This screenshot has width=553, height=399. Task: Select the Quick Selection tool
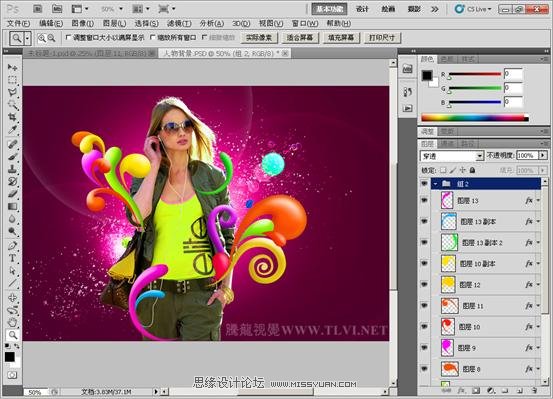(12, 104)
